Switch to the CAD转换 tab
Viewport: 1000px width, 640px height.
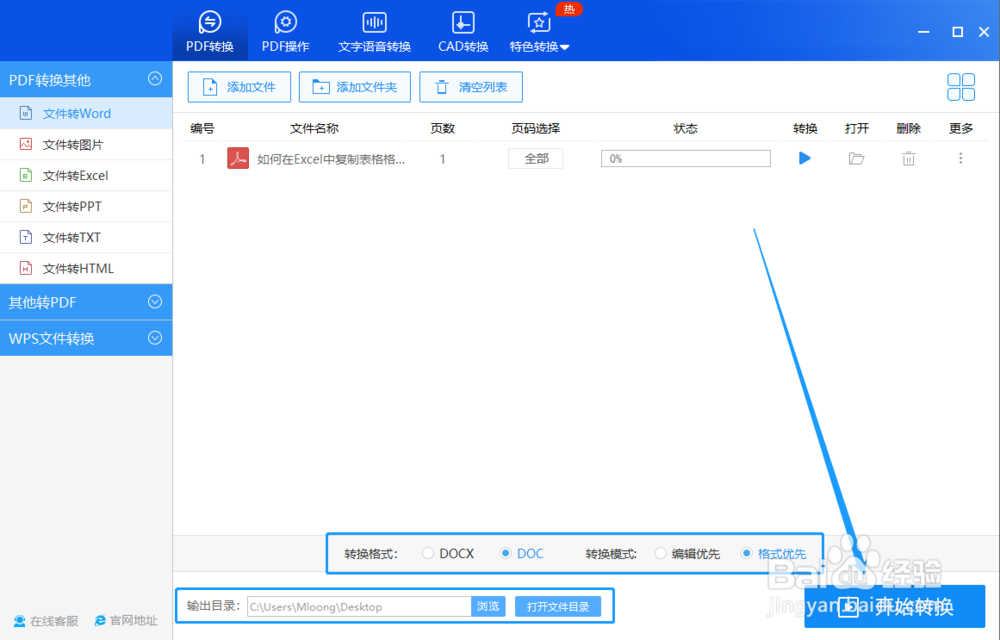[x=462, y=30]
